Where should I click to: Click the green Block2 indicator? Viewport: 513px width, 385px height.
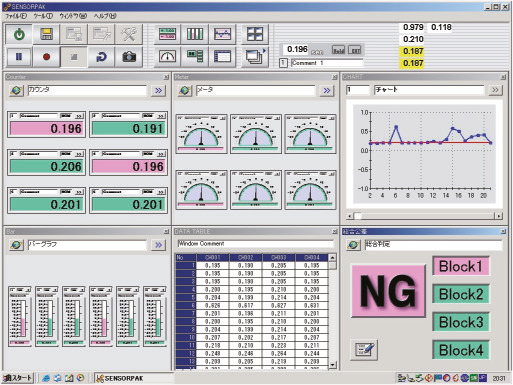(x=461, y=294)
